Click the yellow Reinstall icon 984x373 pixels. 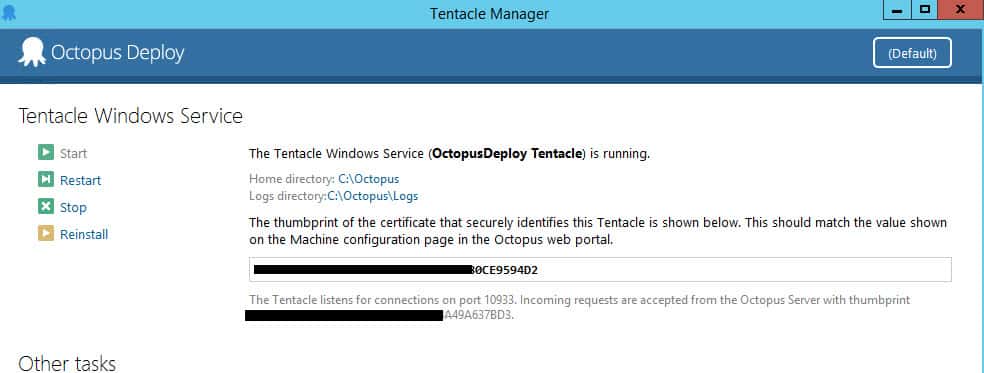click(46, 234)
